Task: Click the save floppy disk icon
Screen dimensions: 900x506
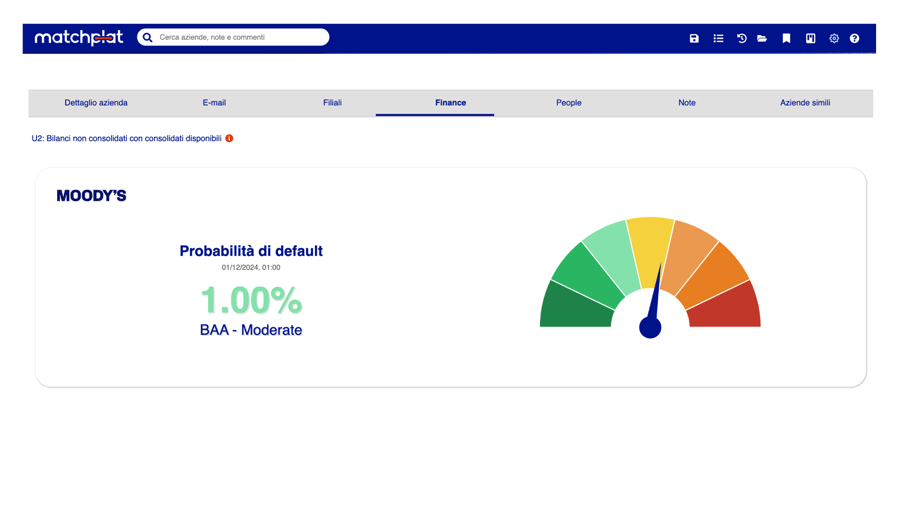Action: click(x=694, y=38)
